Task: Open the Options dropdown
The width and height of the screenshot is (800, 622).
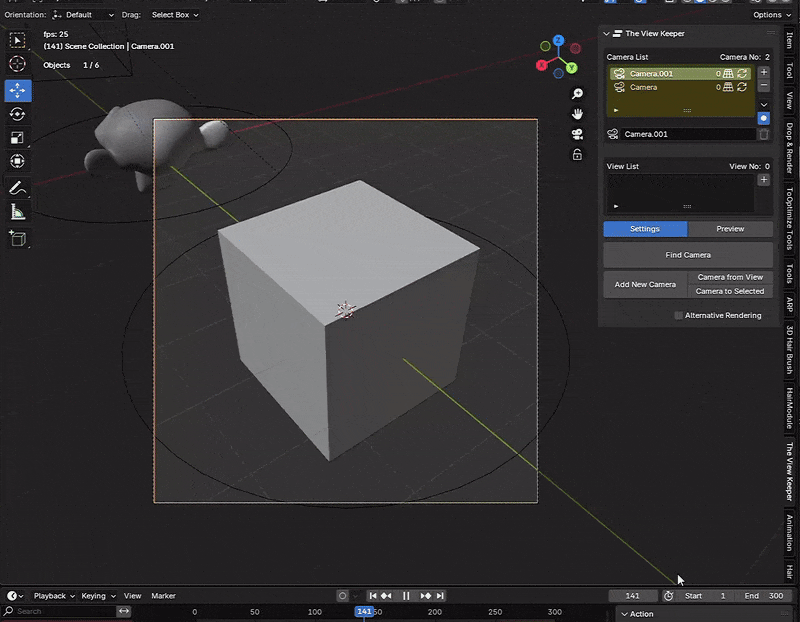Action: 772,15
